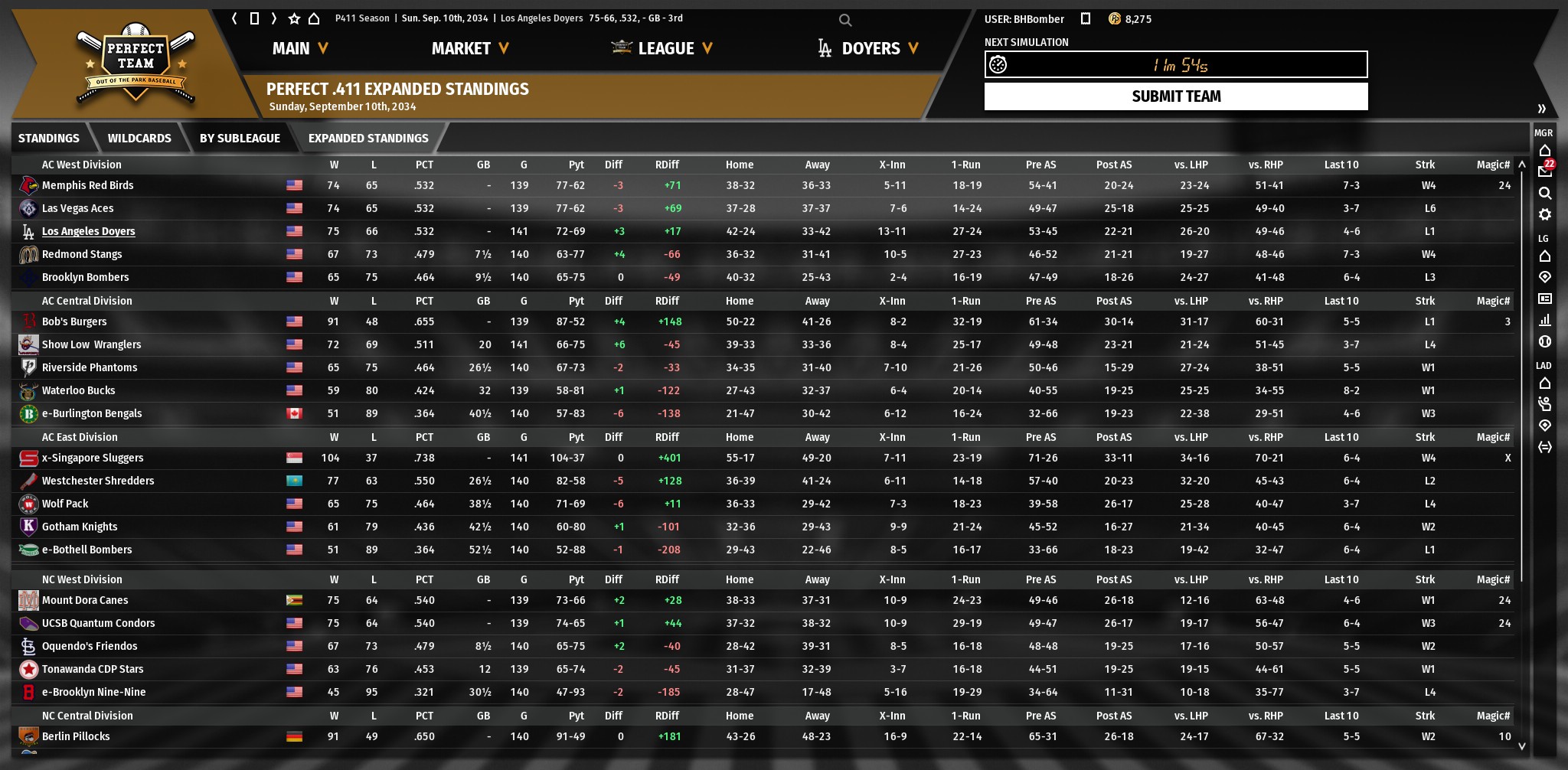Open the LAD team home icon
1568x770 pixels.
coord(1544,383)
